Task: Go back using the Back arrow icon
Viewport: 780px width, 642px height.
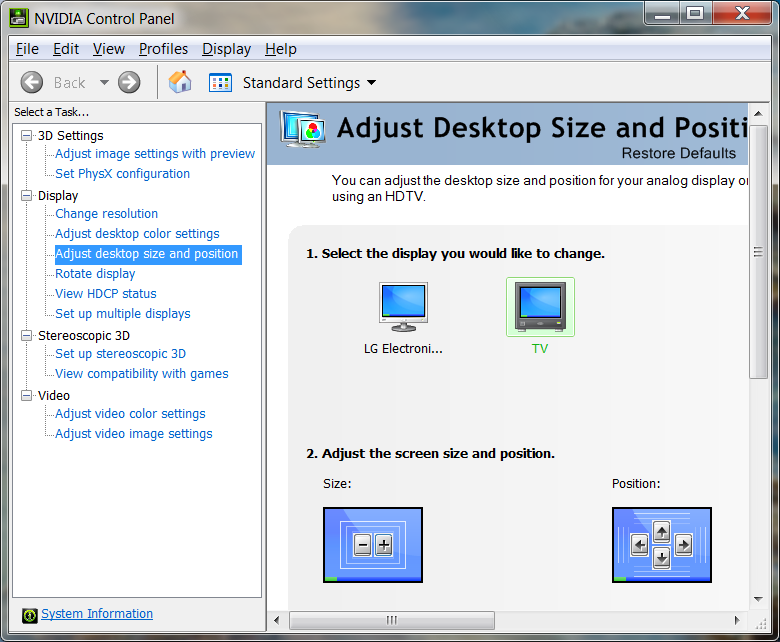Action: tap(32, 83)
